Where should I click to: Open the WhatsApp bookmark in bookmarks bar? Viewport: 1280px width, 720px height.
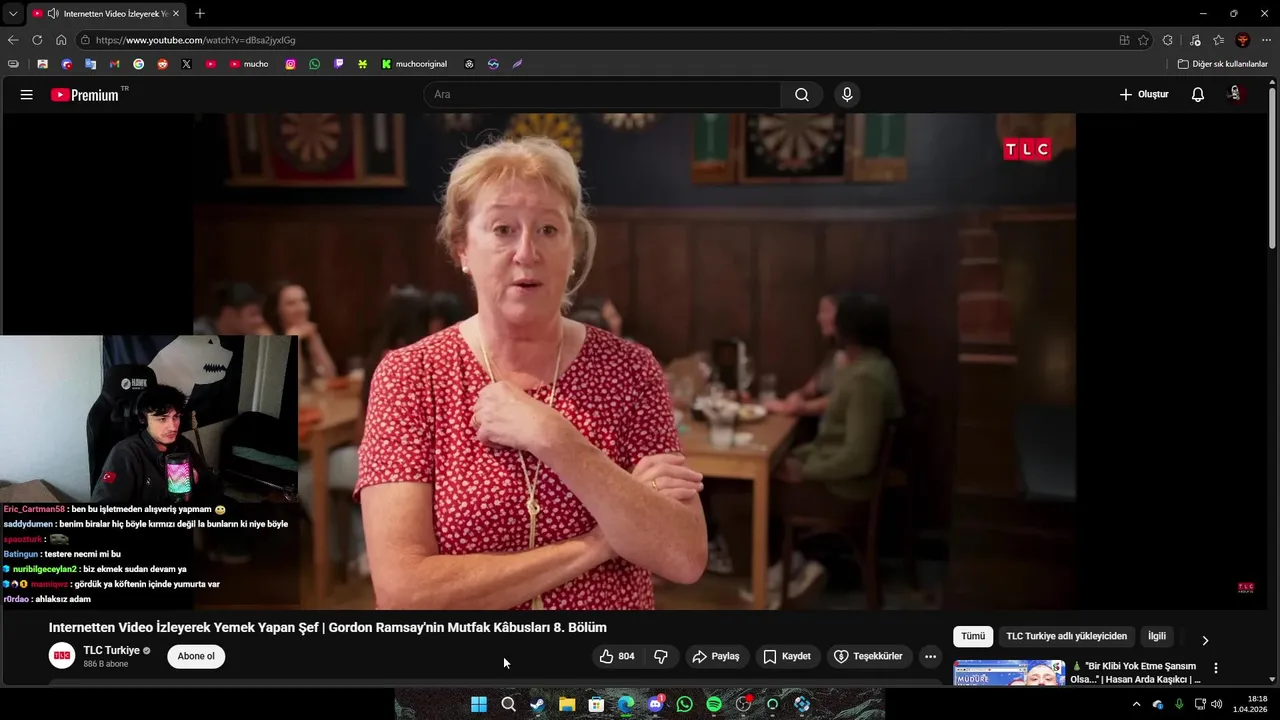pos(314,64)
